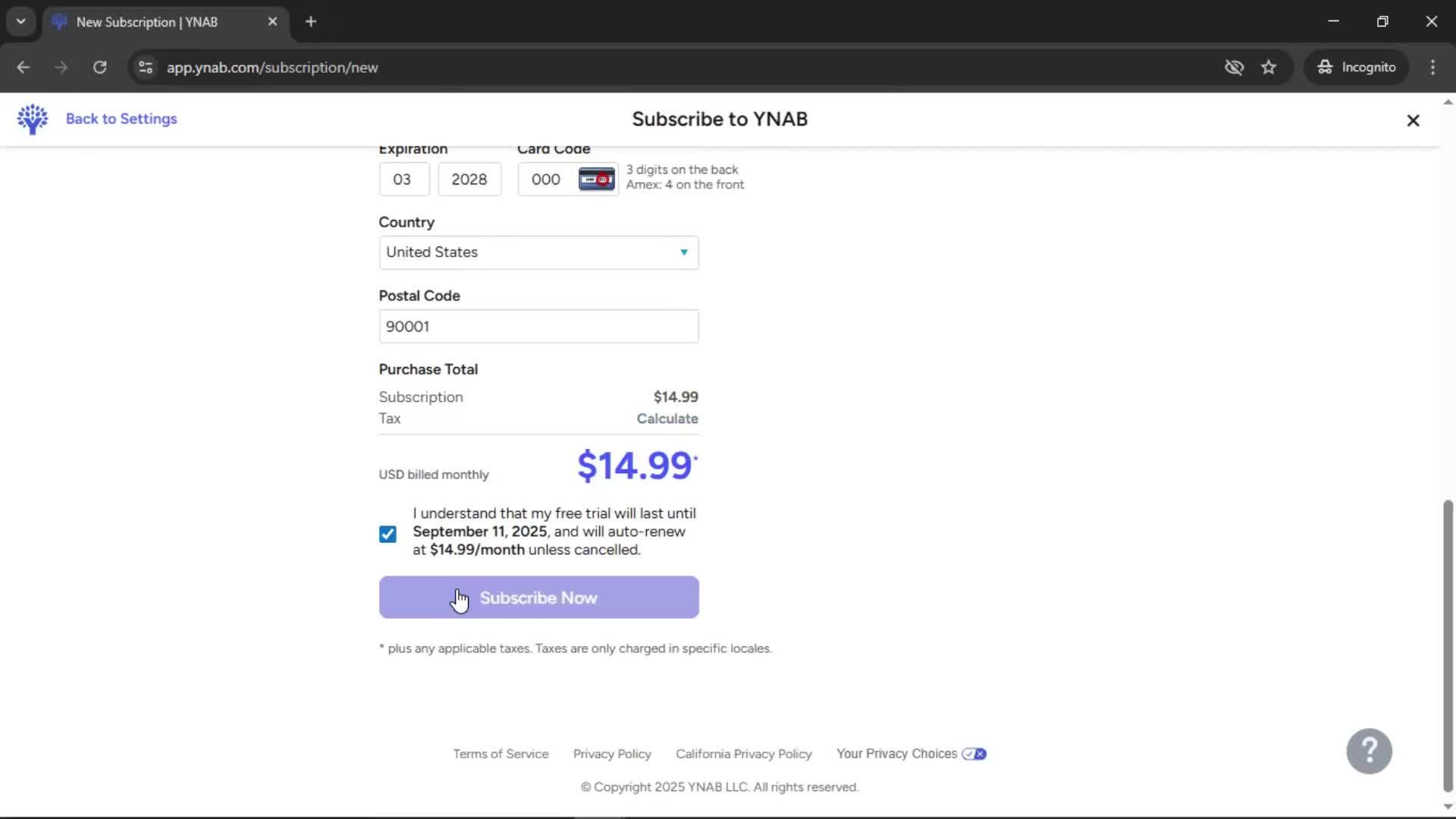Click the YNAB tree logo icon
This screenshot has height=819, width=1456.
tap(33, 119)
